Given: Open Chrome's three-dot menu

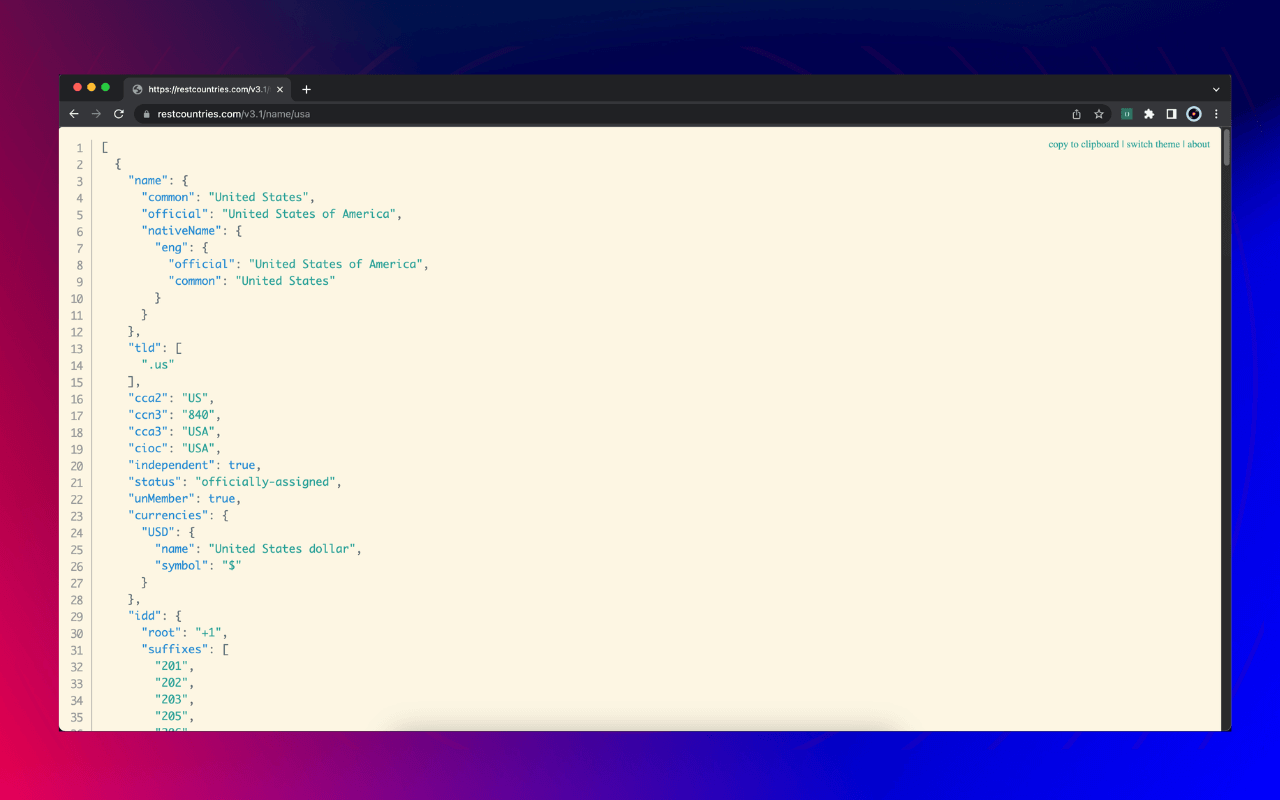Looking at the screenshot, I should pos(1216,114).
